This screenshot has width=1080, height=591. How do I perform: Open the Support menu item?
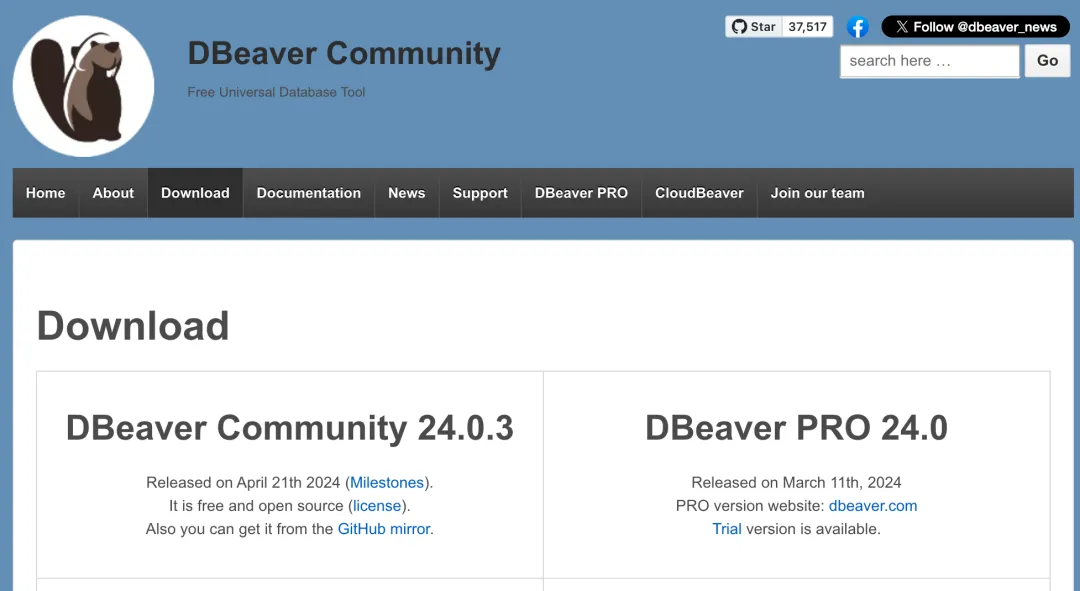coord(480,193)
